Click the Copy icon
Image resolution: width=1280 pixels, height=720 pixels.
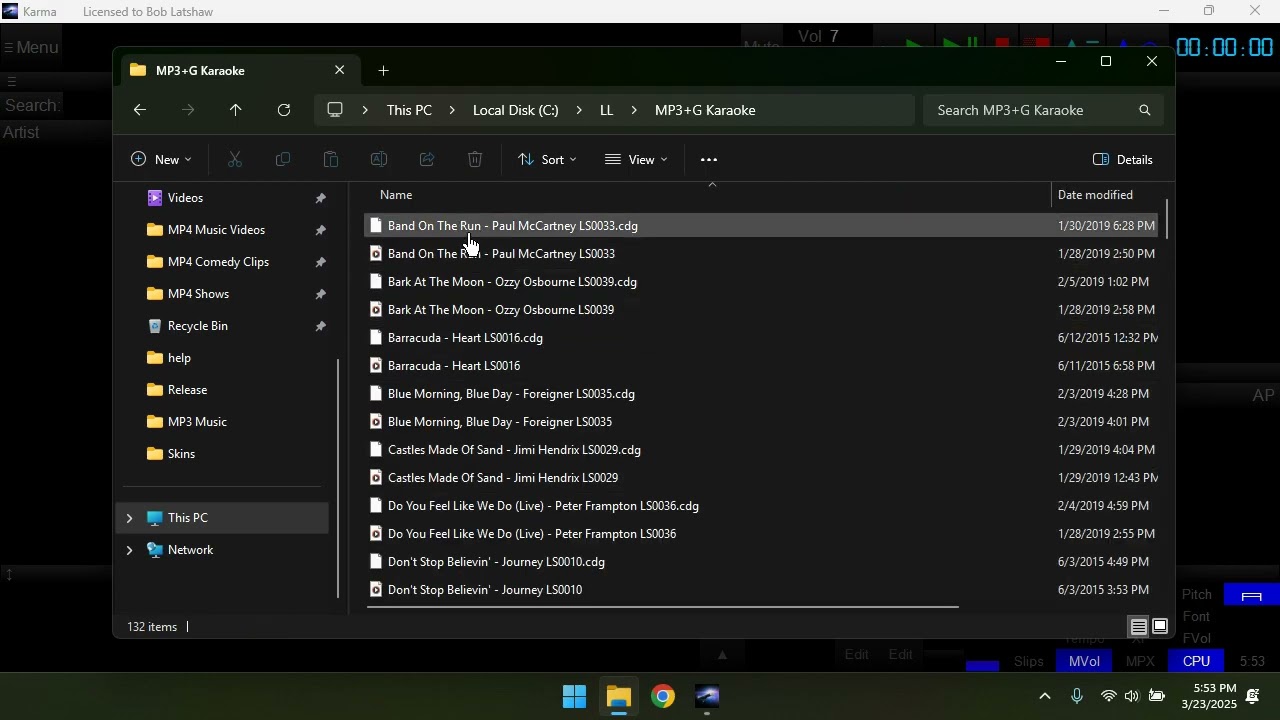point(283,159)
